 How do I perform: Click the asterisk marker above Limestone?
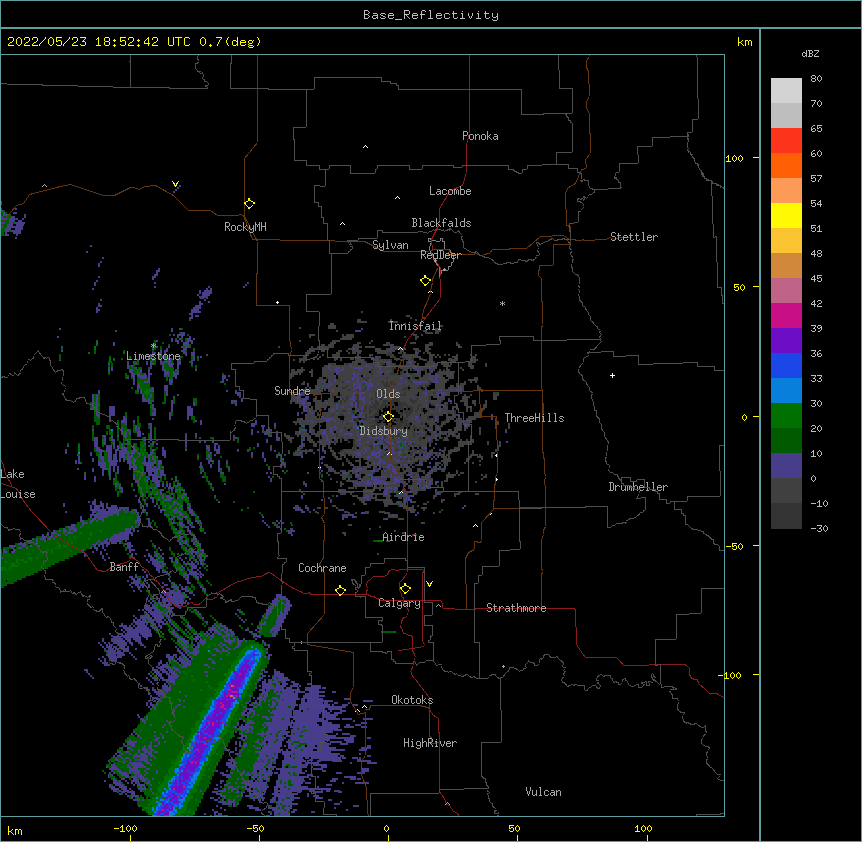click(153, 346)
